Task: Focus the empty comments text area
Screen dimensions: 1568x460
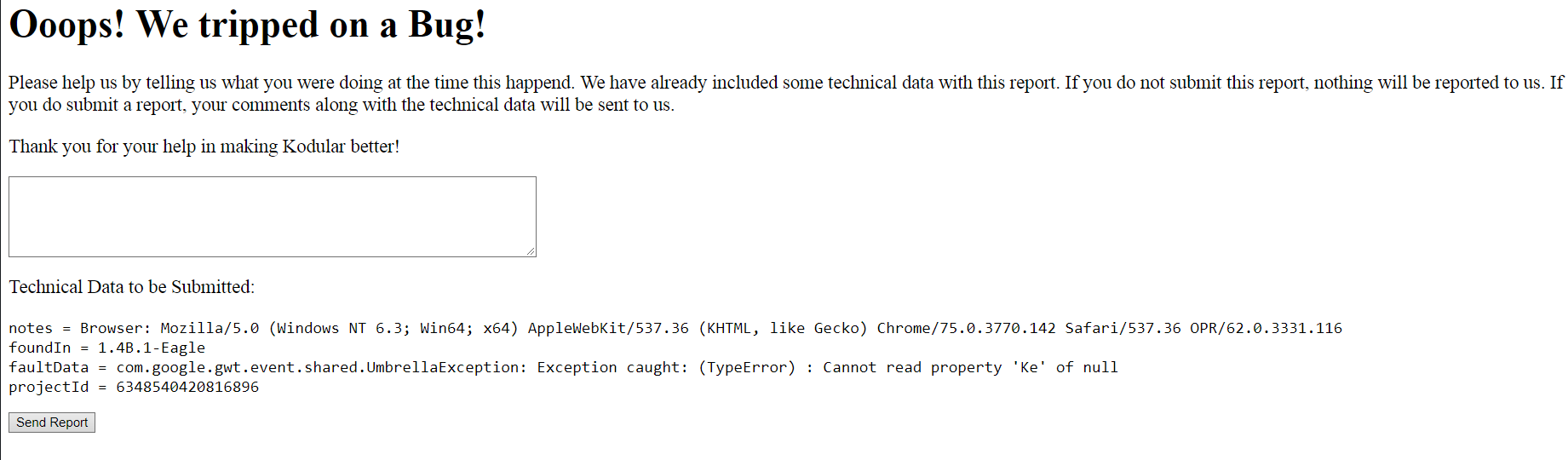Action: point(272,216)
